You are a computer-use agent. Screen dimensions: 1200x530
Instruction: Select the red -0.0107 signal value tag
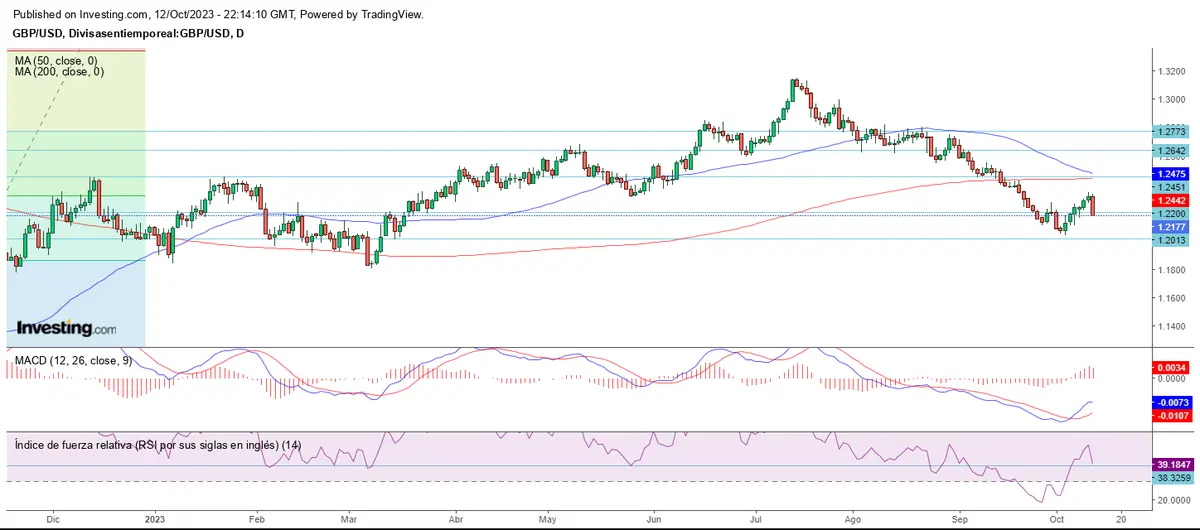pyautogui.click(x=1171, y=415)
